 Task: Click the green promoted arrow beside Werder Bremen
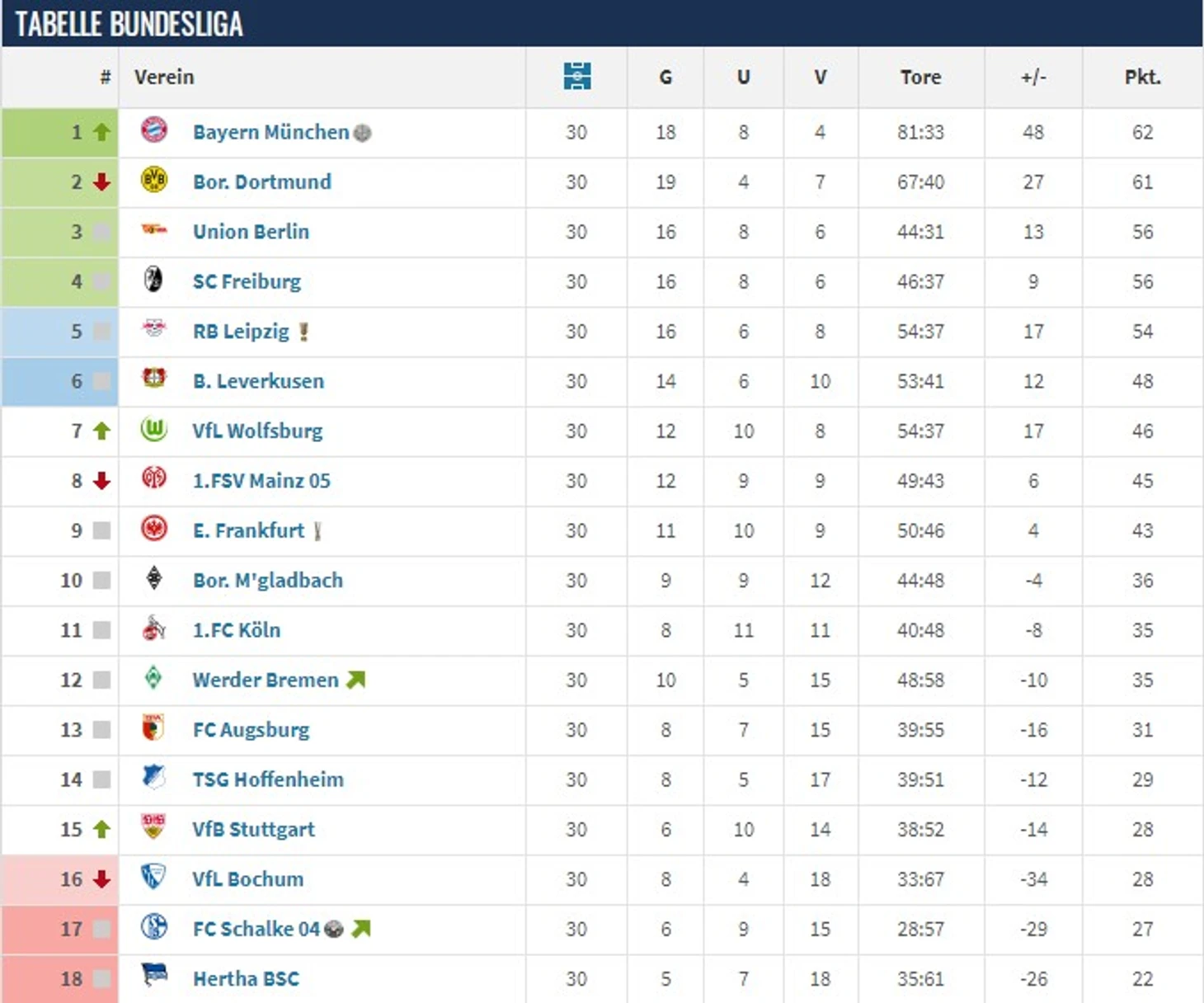click(355, 680)
